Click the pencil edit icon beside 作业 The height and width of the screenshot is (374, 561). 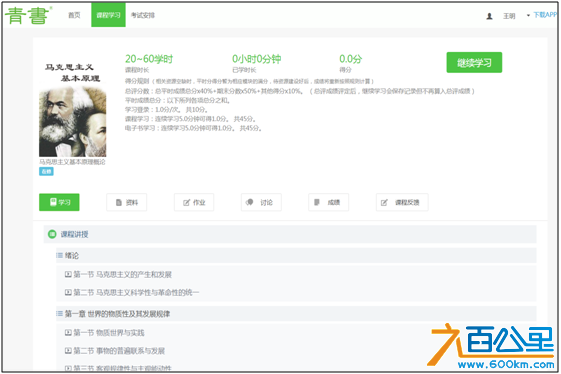tap(186, 203)
